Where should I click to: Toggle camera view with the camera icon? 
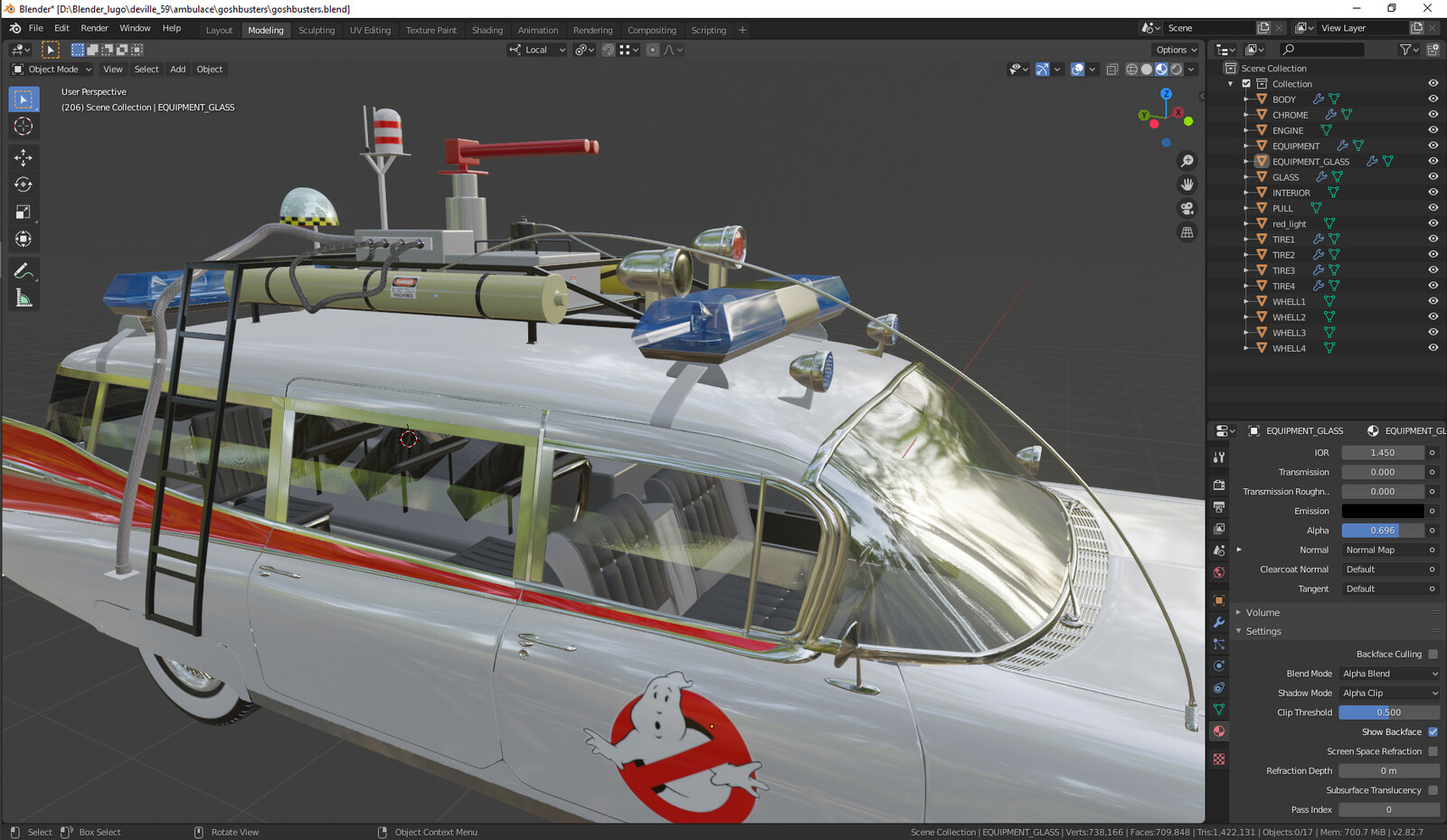[x=1187, y=208]
